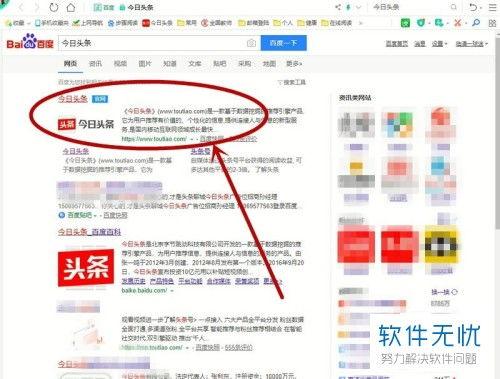Open the 消息 link in the Baidu header
Screen dimensions: 500x379
[x=420, y=44]
